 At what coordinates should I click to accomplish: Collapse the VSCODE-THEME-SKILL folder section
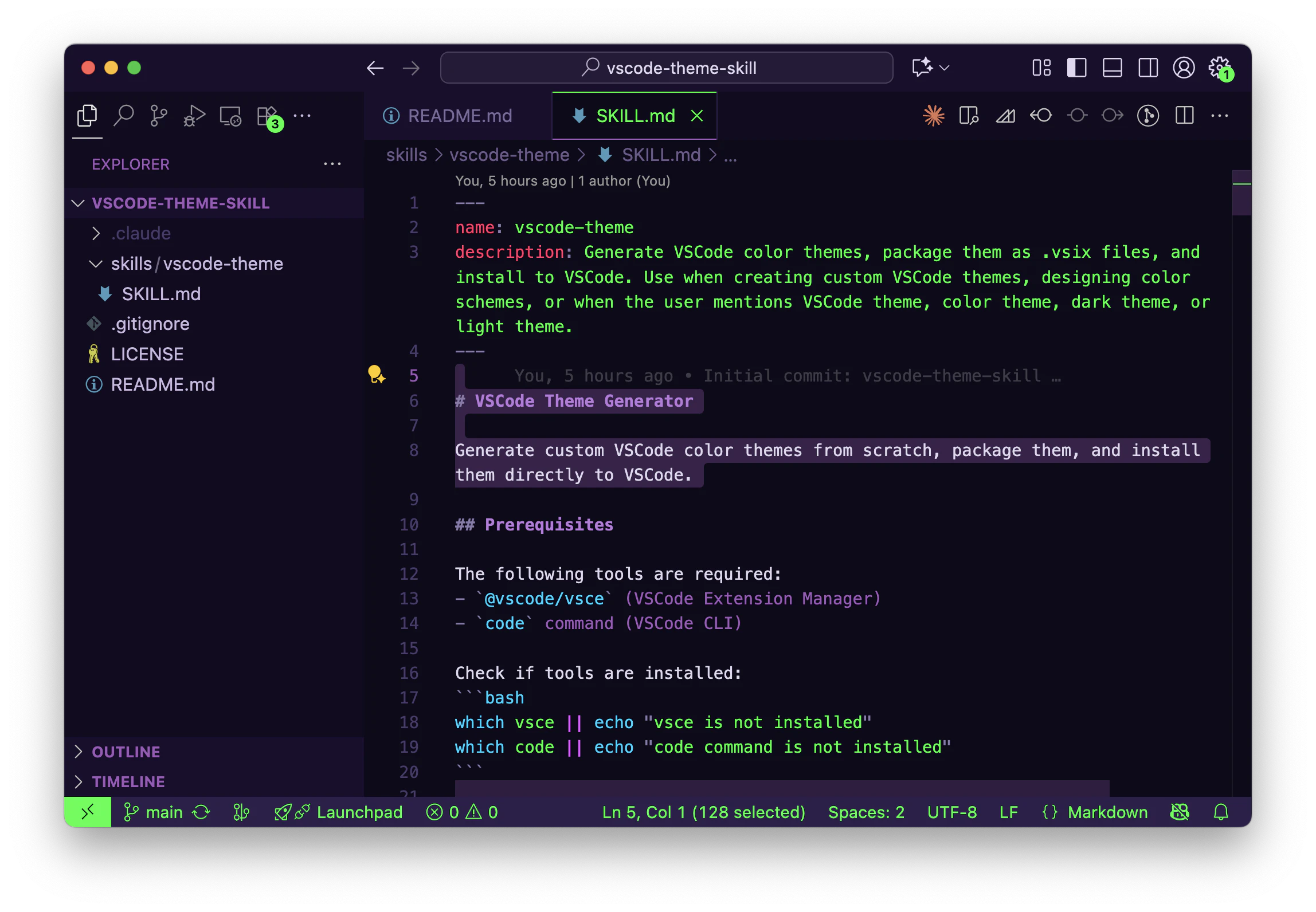point(214,203)
